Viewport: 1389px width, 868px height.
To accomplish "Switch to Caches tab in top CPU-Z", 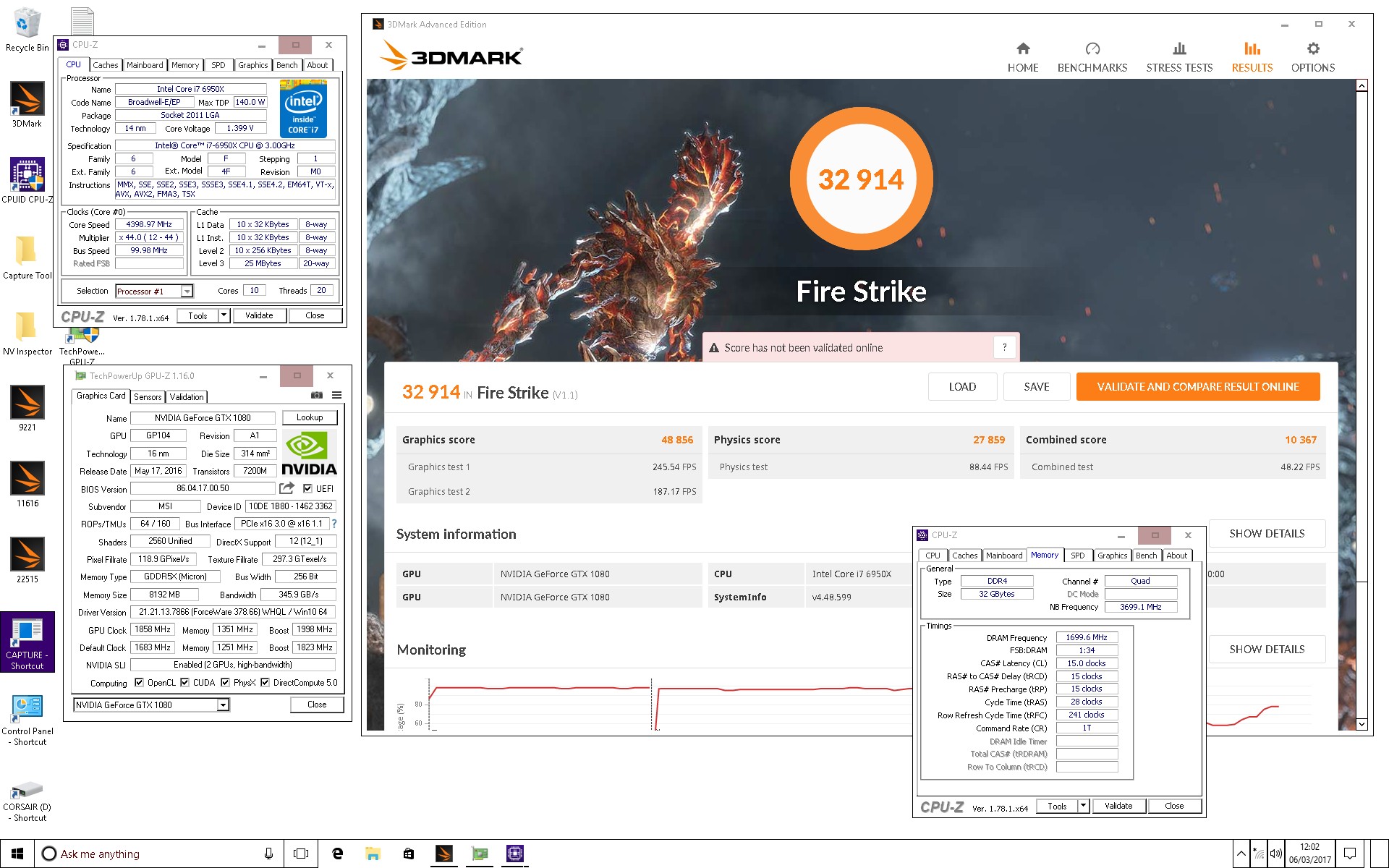I will [x=105, y=65].
